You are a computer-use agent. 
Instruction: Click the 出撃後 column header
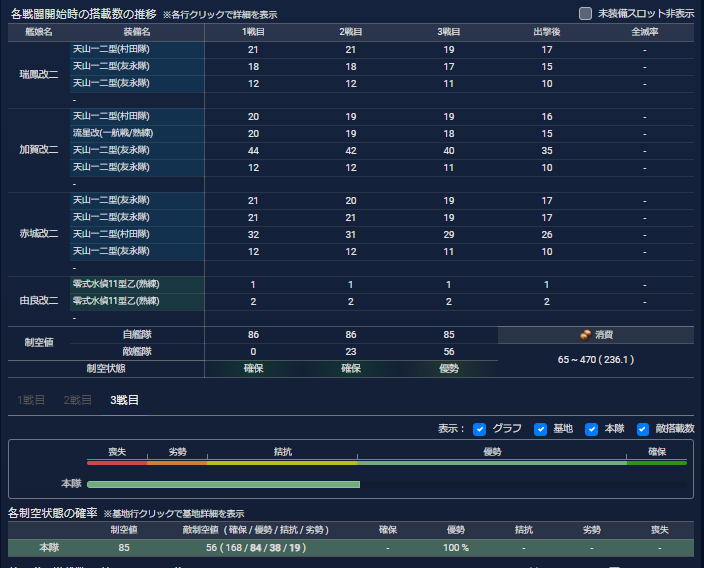(546, 32)
